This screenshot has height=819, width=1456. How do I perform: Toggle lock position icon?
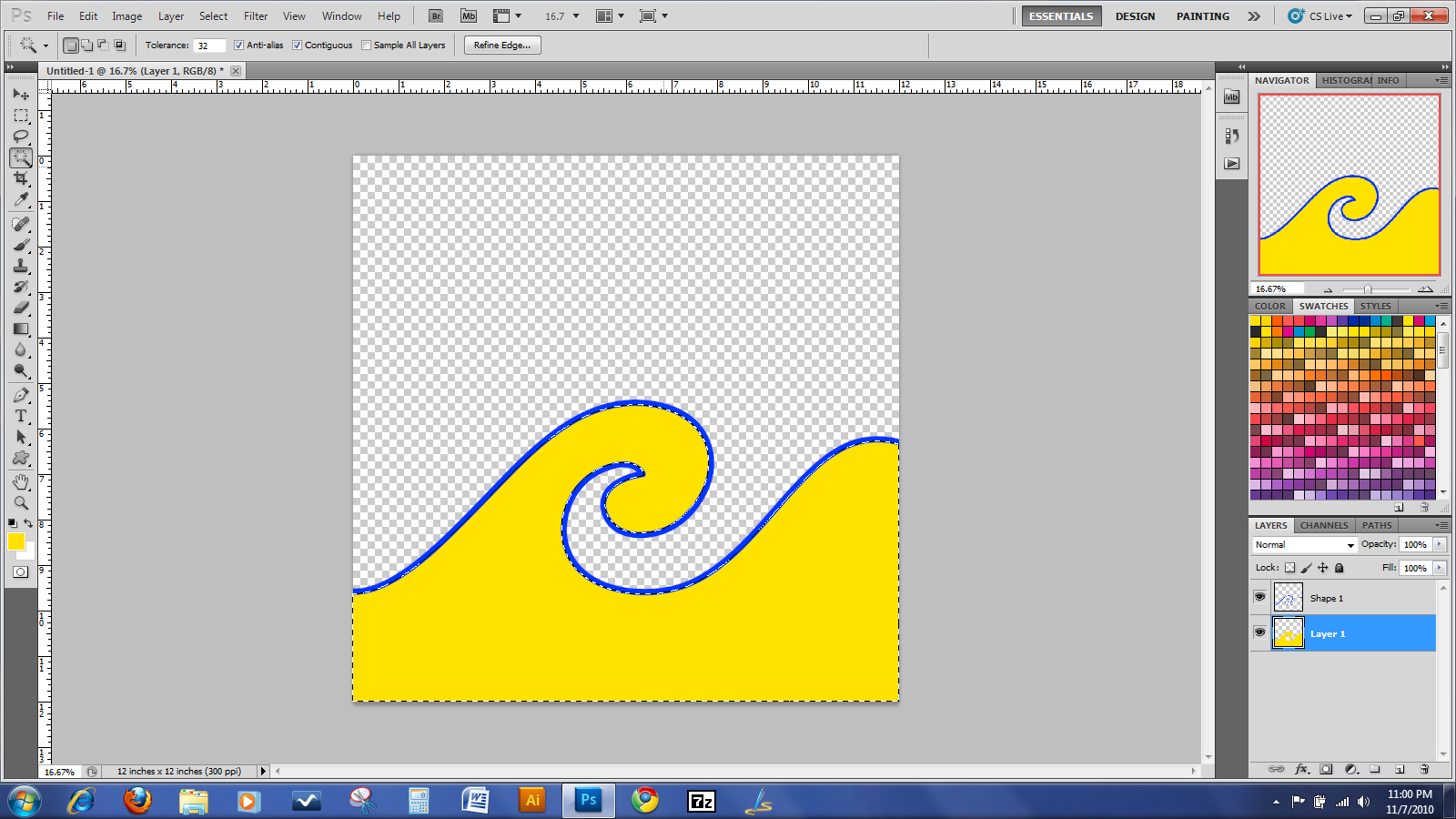coord(1323,568)
